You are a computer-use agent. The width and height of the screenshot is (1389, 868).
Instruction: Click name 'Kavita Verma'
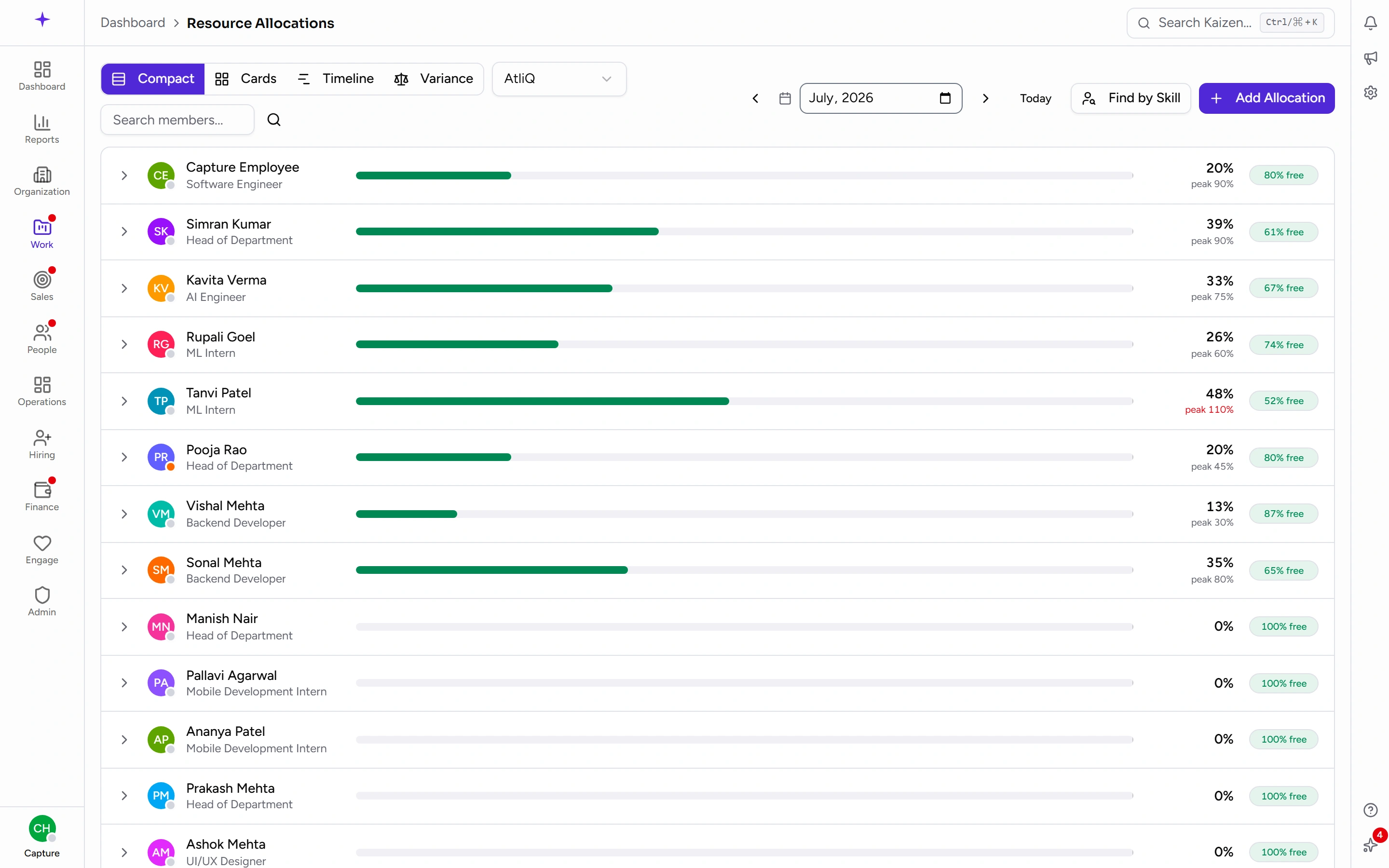click(226, 280)
